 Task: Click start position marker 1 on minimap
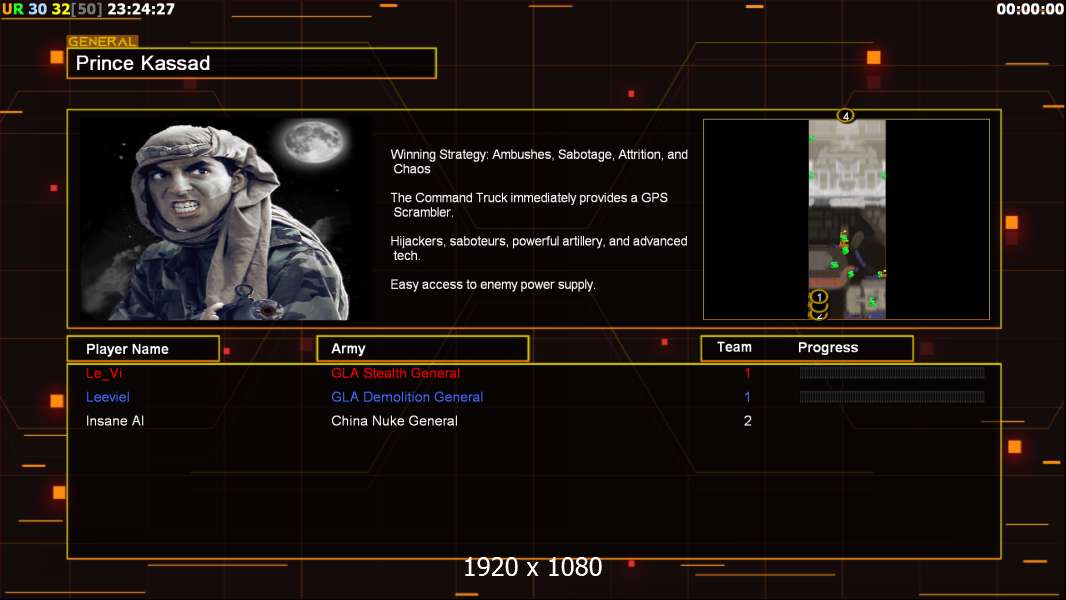pyautogui.click(x=819, y=297)
